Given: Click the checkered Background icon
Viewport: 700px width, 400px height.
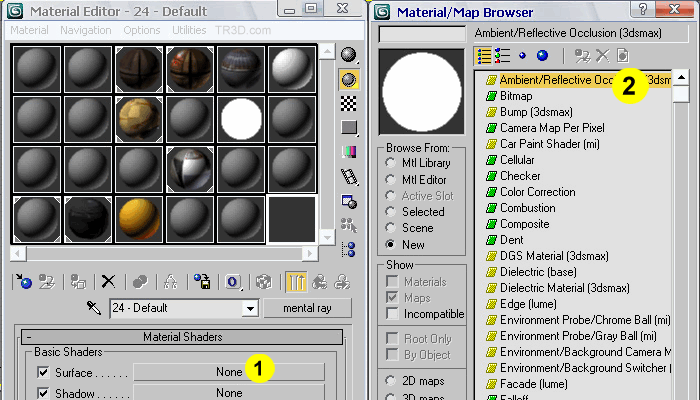Looking at the screenshot, I should [349, 103].
